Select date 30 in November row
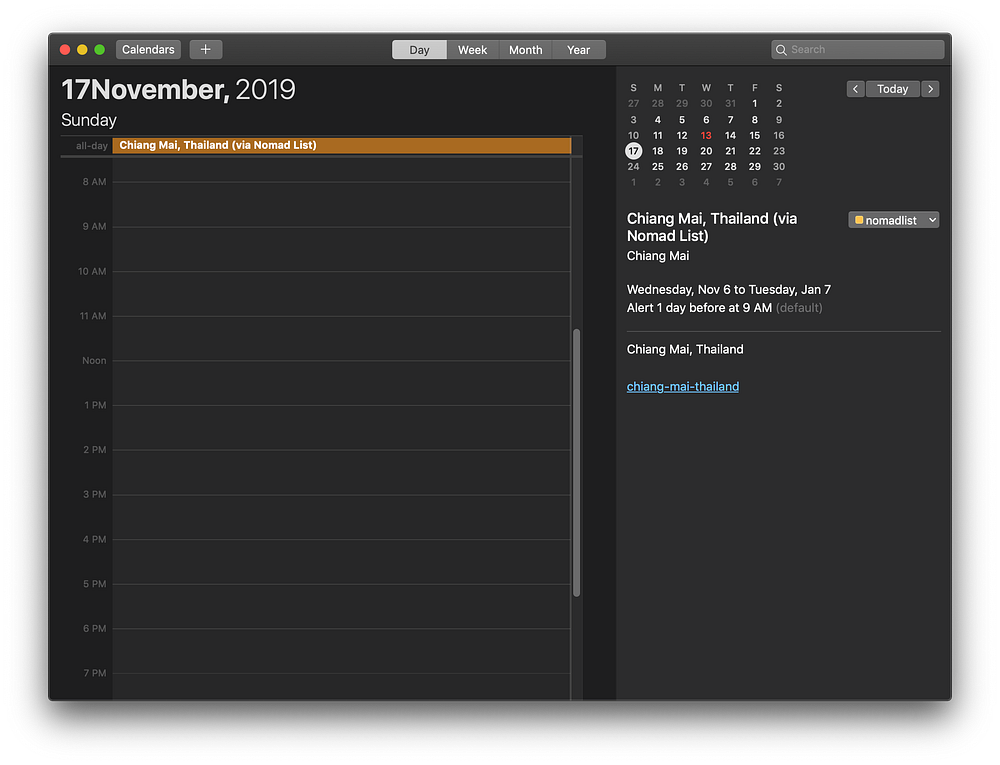 (x=779, y=166)
